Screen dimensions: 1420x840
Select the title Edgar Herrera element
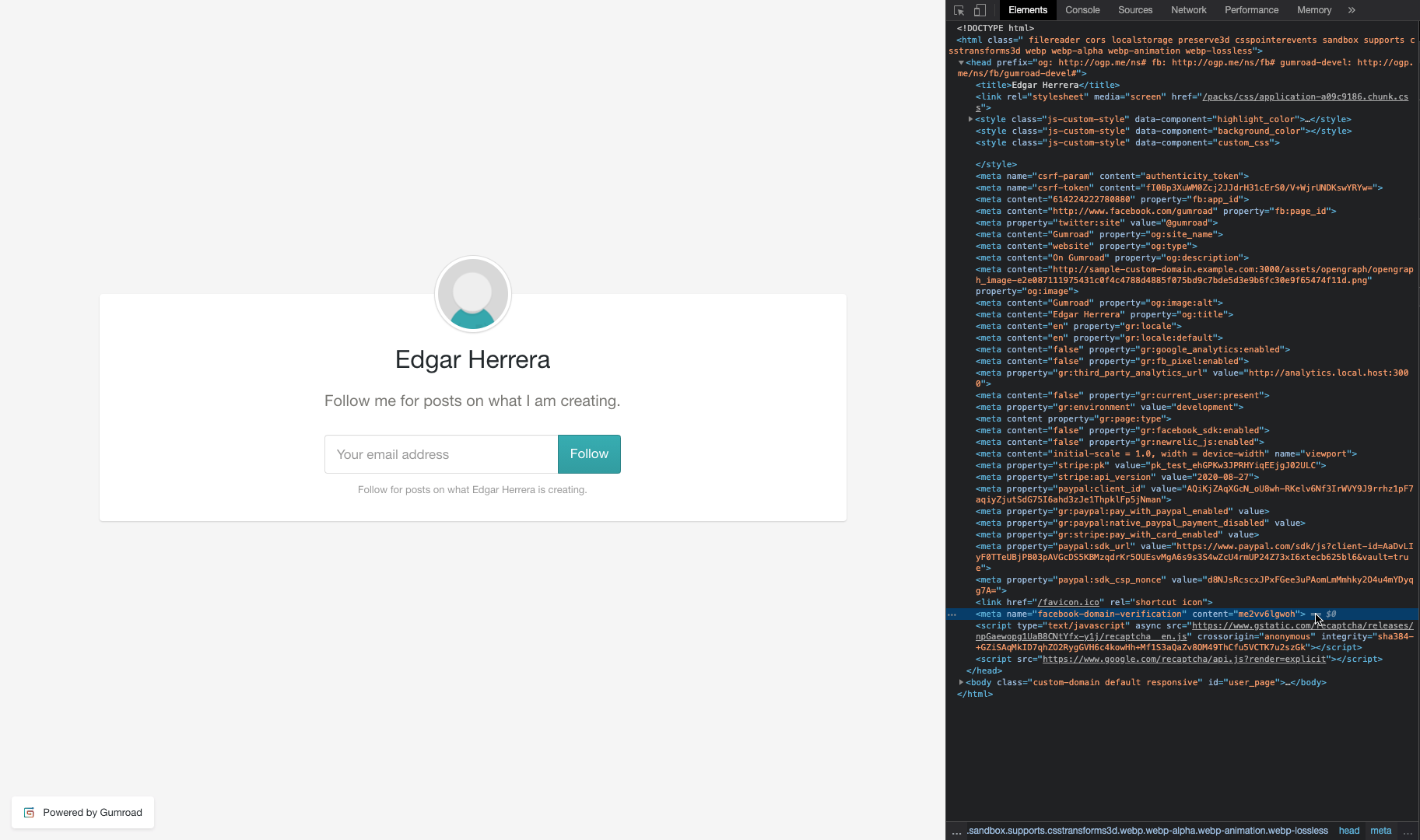(x=1047, y=85)
